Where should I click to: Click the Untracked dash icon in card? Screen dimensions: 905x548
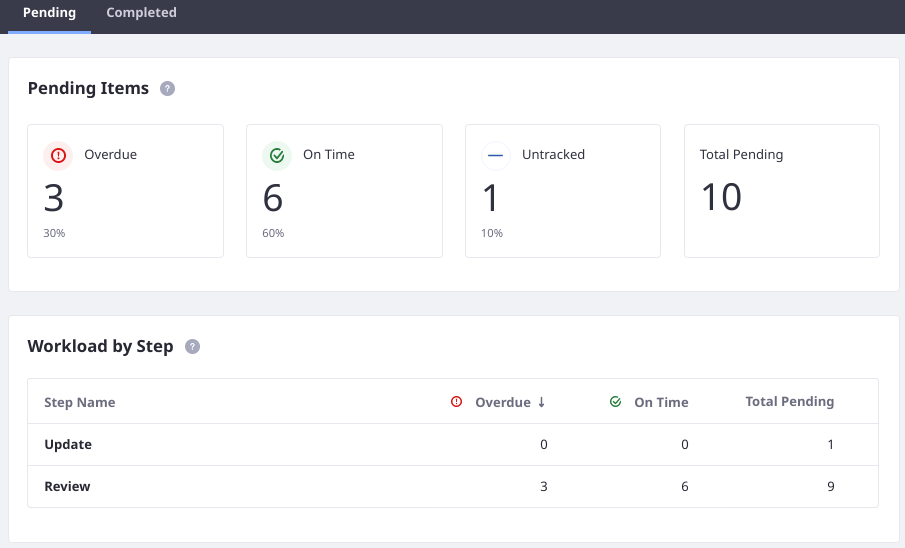[496, 155]
